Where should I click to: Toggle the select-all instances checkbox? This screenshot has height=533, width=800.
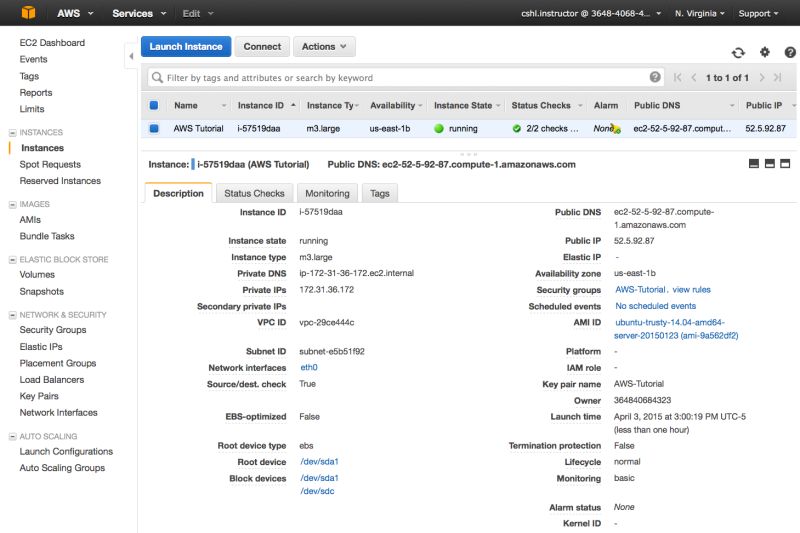click(154, 105)
